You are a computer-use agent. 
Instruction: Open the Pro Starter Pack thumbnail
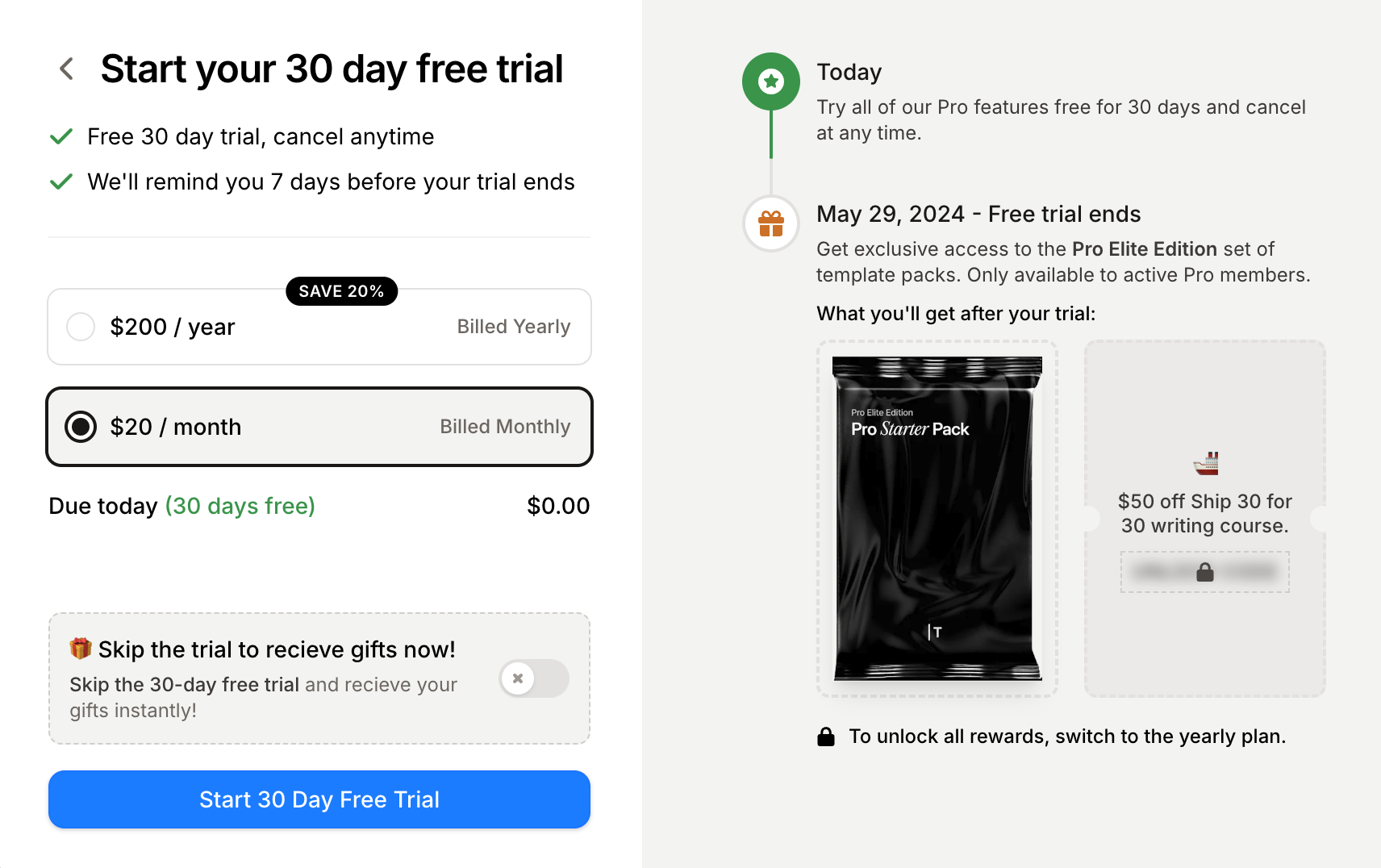[x=937, y=519]
